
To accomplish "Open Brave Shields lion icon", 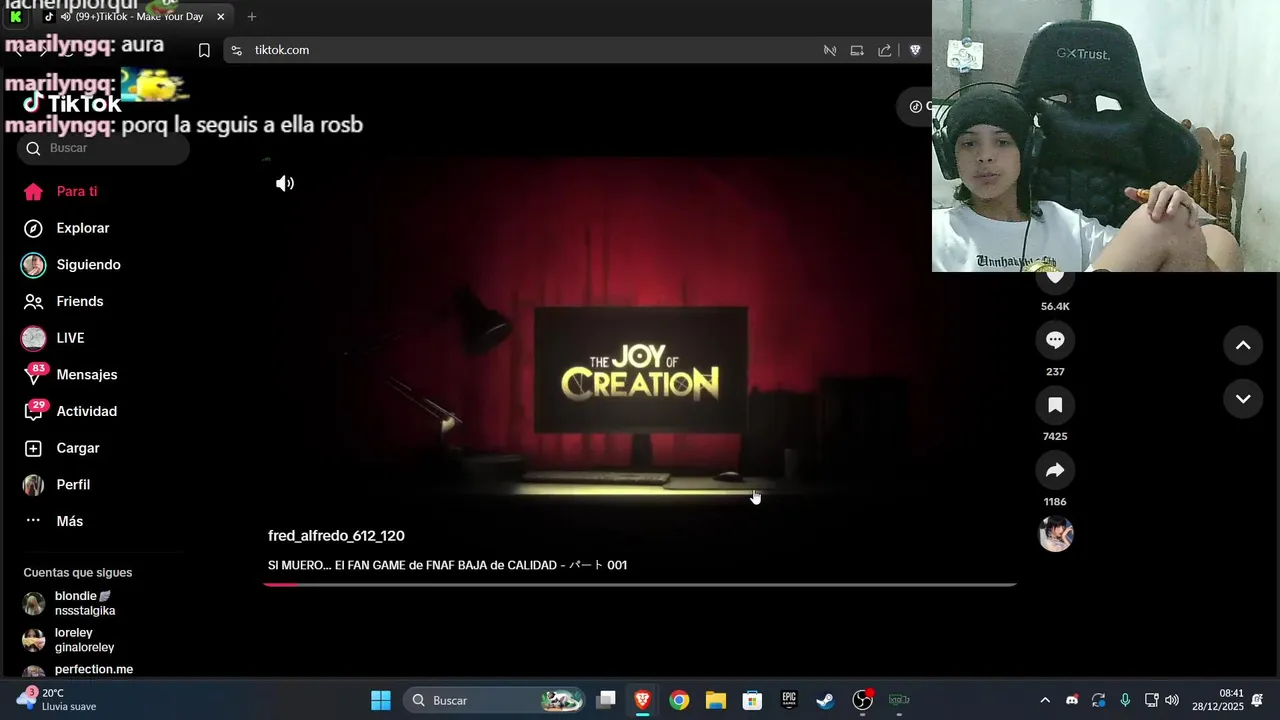I will [x=915, y=50].
